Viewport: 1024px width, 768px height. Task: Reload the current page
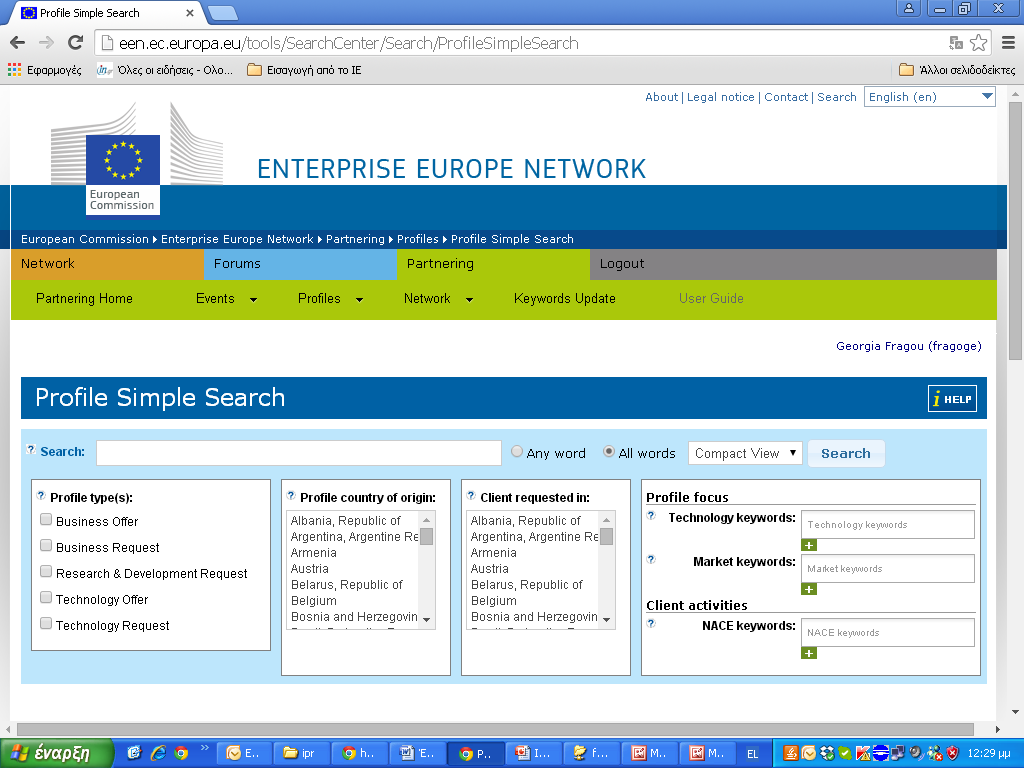coord(75,43)
